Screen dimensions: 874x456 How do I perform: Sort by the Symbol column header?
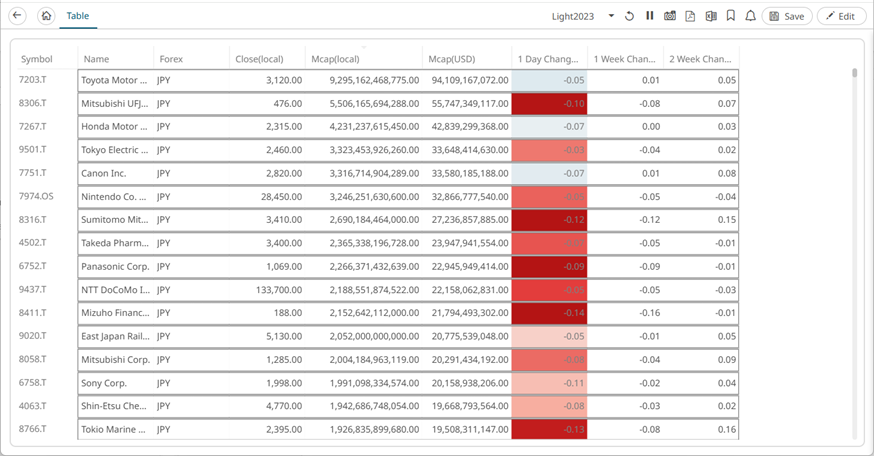coord(37,59)
